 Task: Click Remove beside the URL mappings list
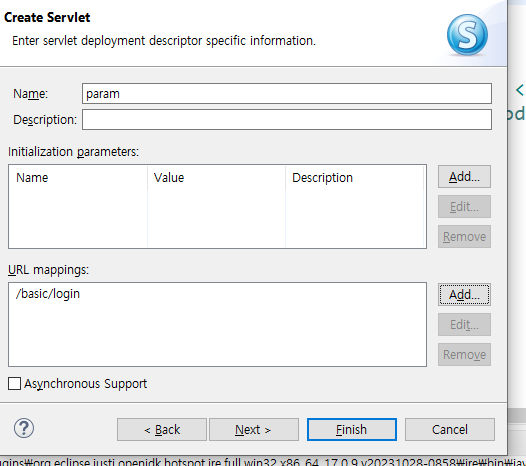pyautogui.click(x=464, y=355)
